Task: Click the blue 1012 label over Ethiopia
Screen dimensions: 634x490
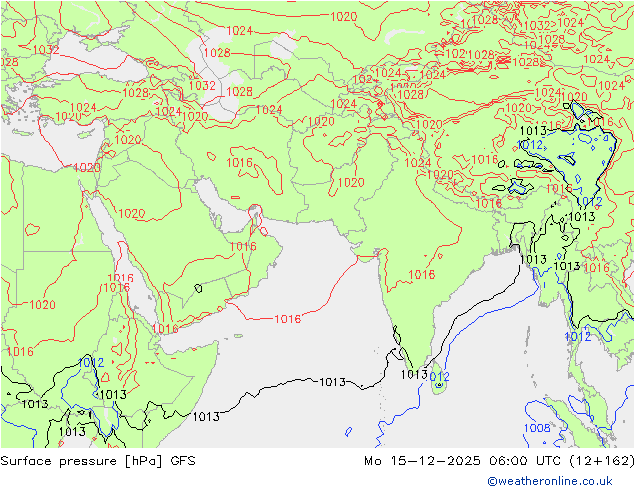Action: (91, 362)
